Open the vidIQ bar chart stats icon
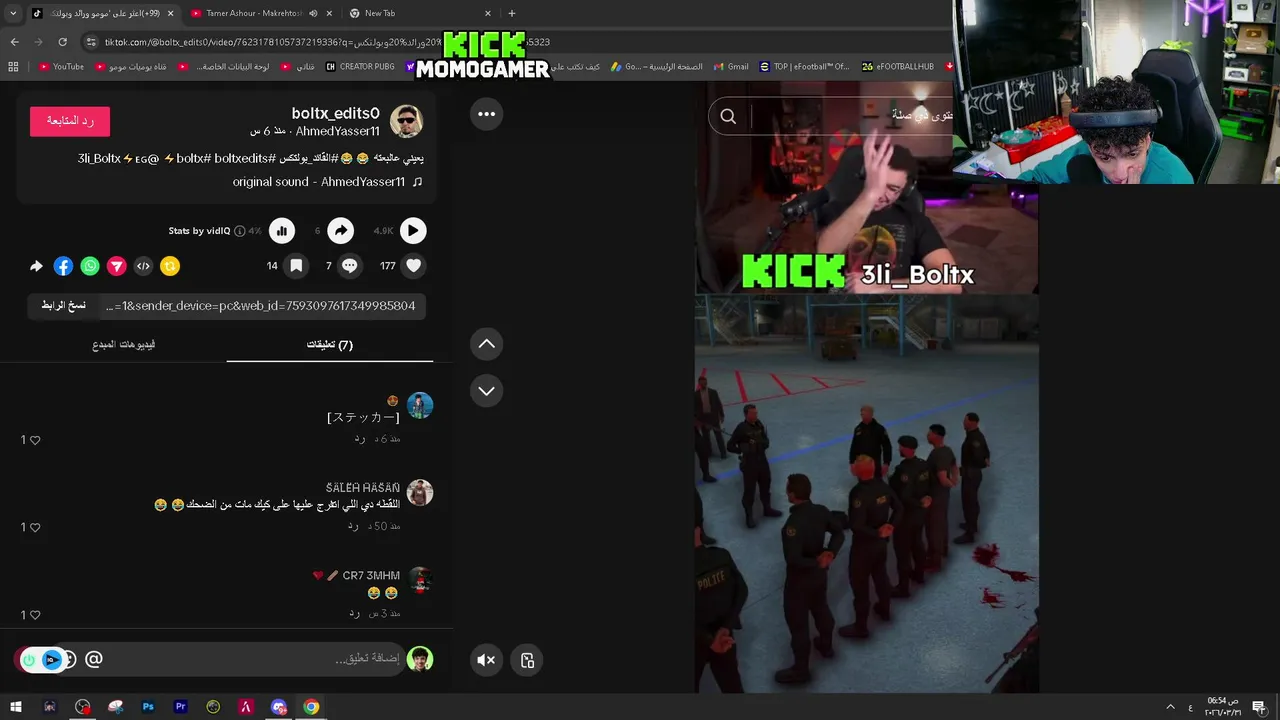This screenshot has width=1280, height=720. click(x=282, y=231)
